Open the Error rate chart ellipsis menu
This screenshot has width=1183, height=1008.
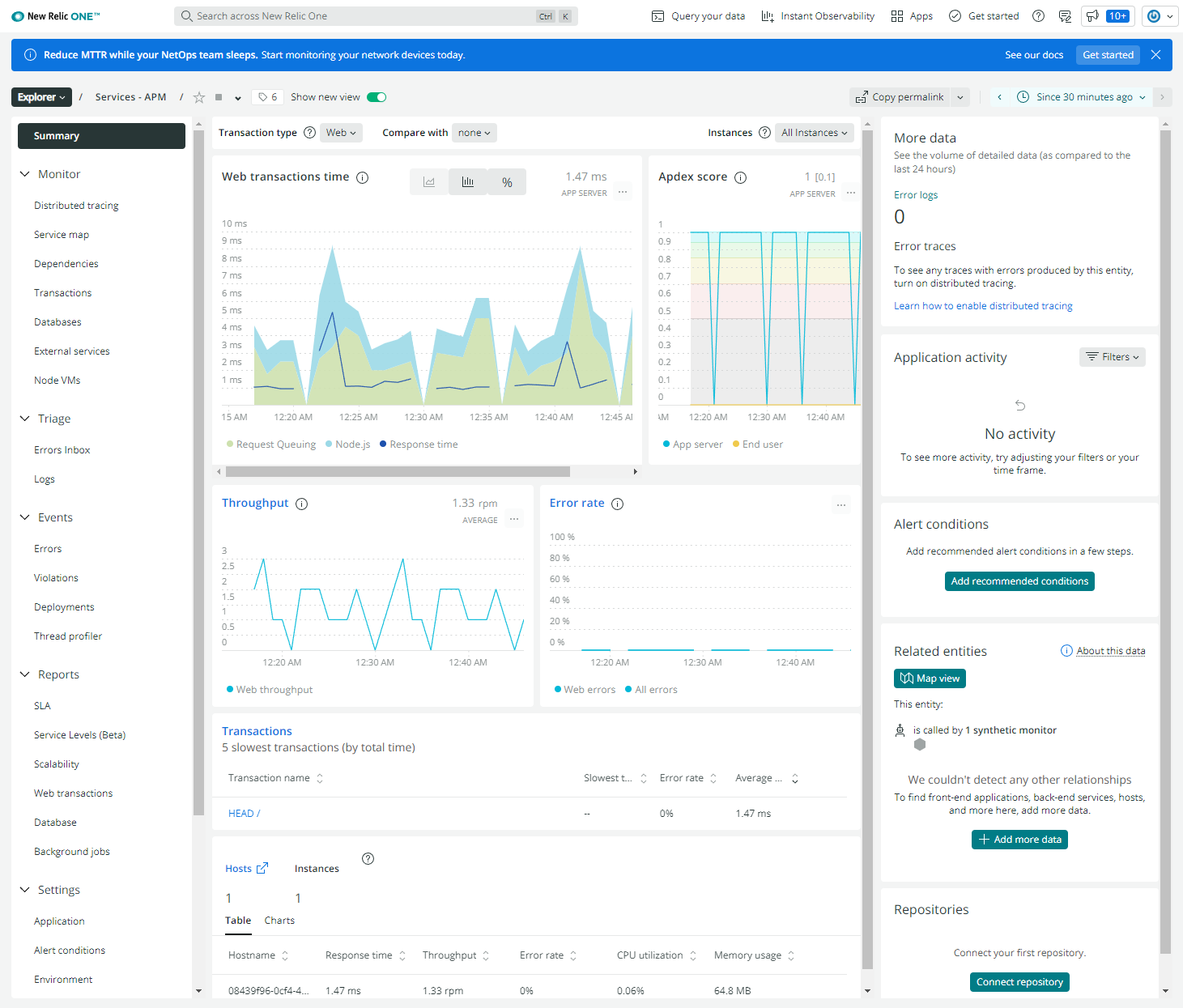841,505
